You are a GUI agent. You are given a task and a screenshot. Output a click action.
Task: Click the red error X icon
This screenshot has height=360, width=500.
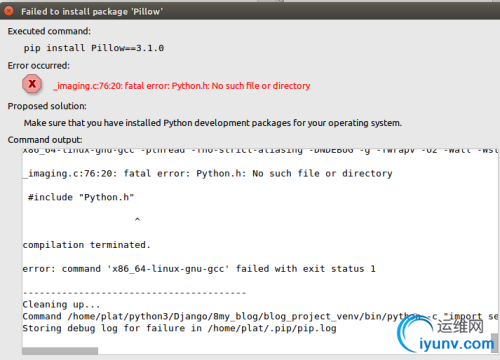[32, 84]
